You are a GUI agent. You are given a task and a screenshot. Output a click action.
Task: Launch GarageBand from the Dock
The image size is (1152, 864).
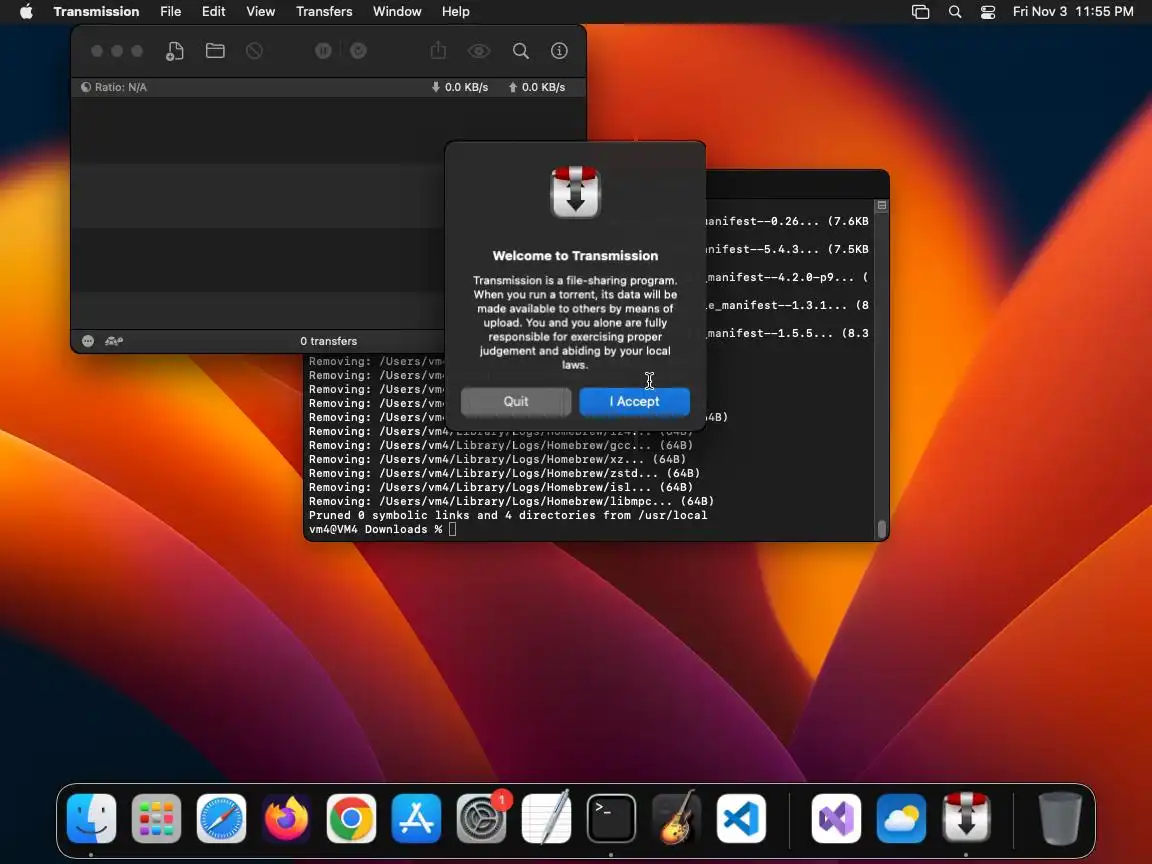(676, 818)
